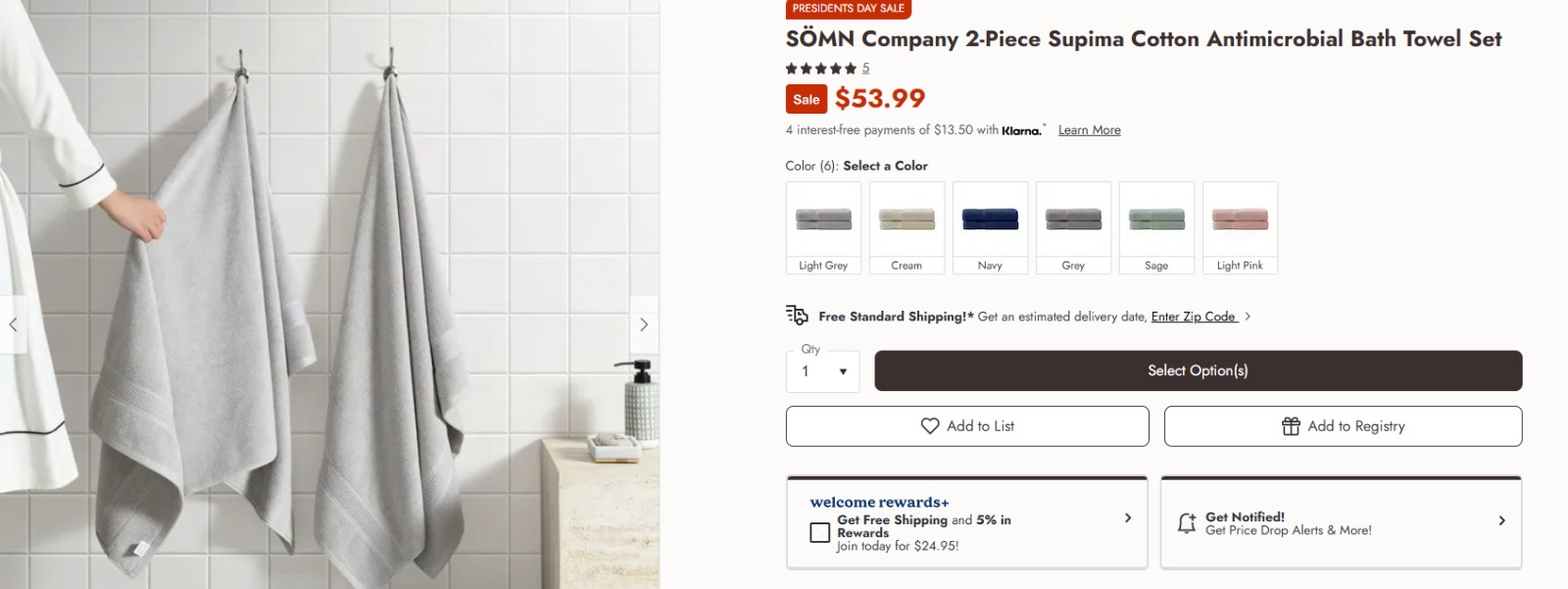
Task: Choose the Sage color swatch
Action: tap(1156, 227)
